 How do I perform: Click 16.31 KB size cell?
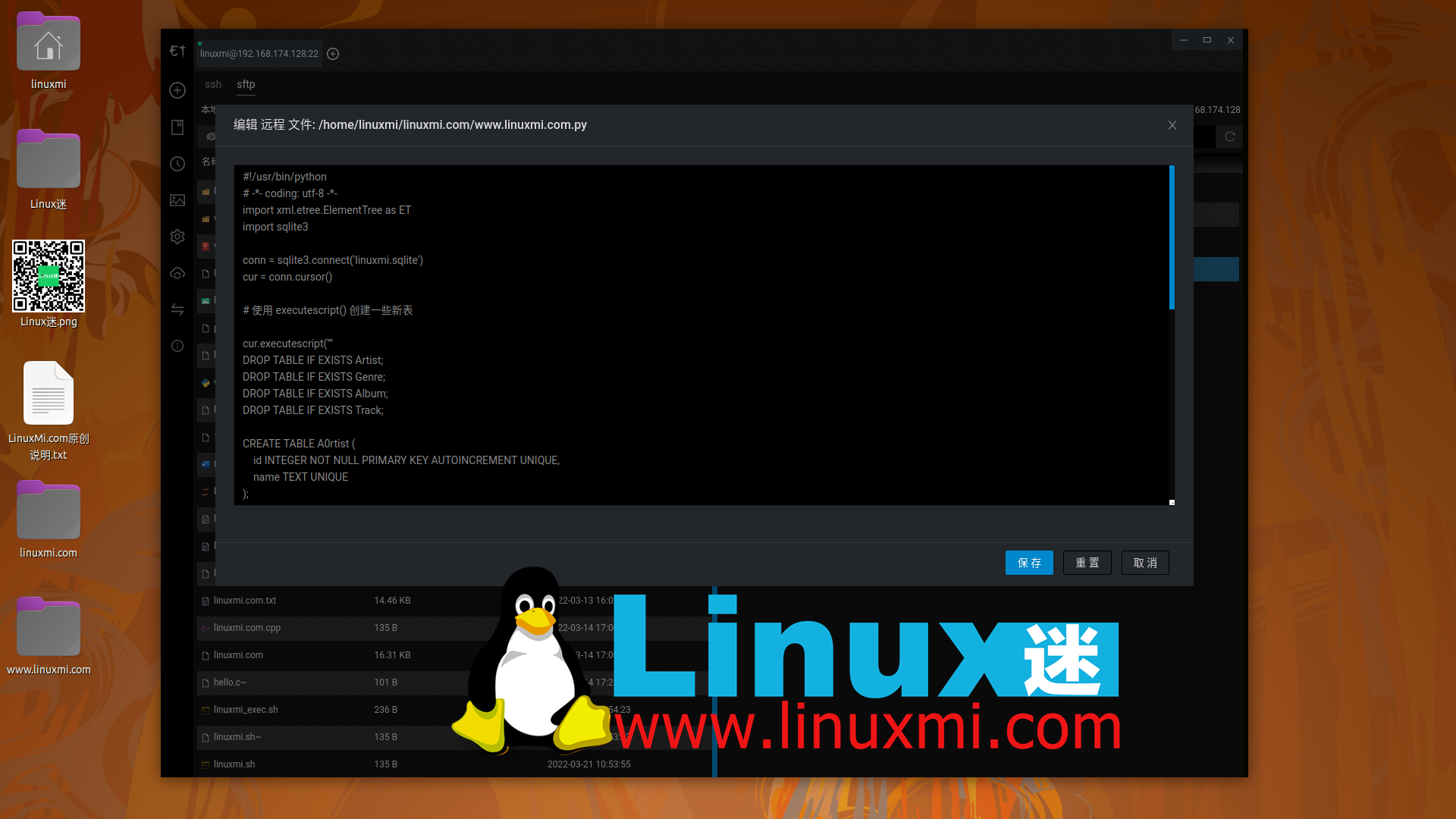point(392,655)
